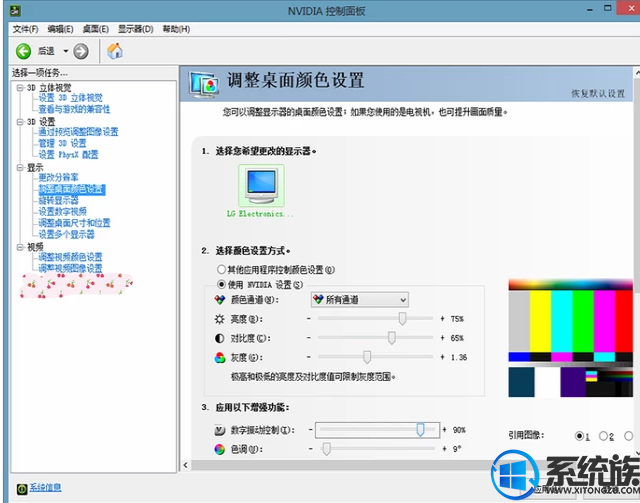This screenshot has width=640, height=503.
Task: Click the contrast half-circle icon
Action: (220, 338)
